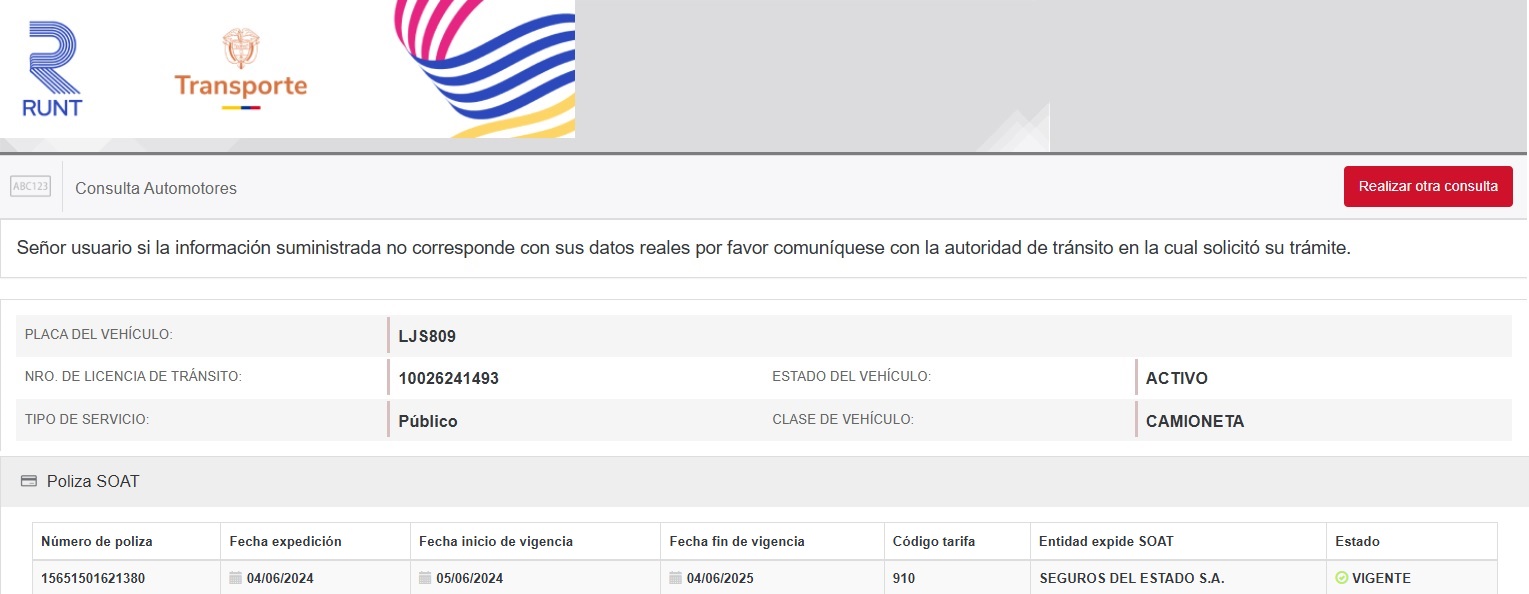Click the plate value LJS809

[x=427, y=336]
